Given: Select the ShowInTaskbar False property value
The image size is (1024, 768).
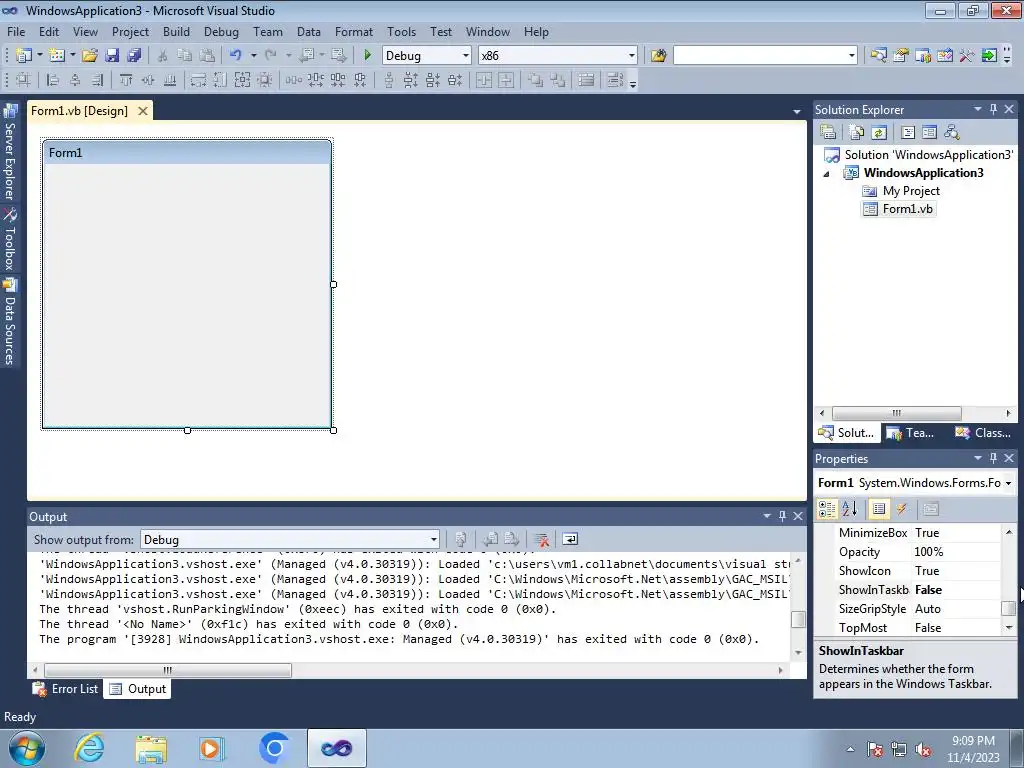Looking at the screenshot, I should click(x=956, y=590).
